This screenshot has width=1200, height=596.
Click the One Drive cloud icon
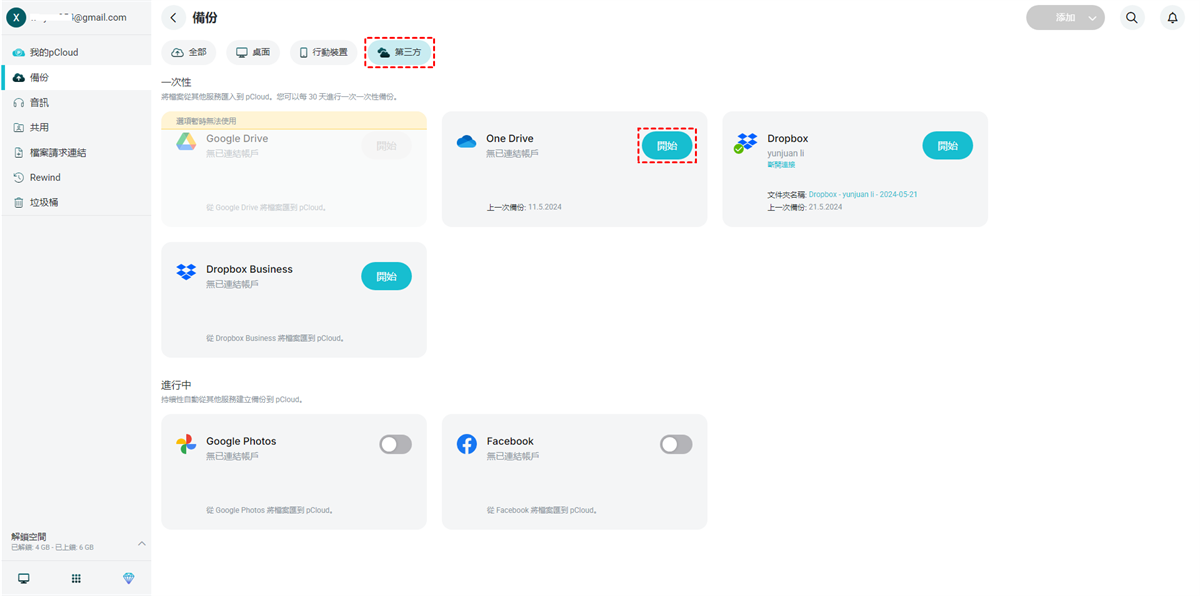(x=466, y=142)
